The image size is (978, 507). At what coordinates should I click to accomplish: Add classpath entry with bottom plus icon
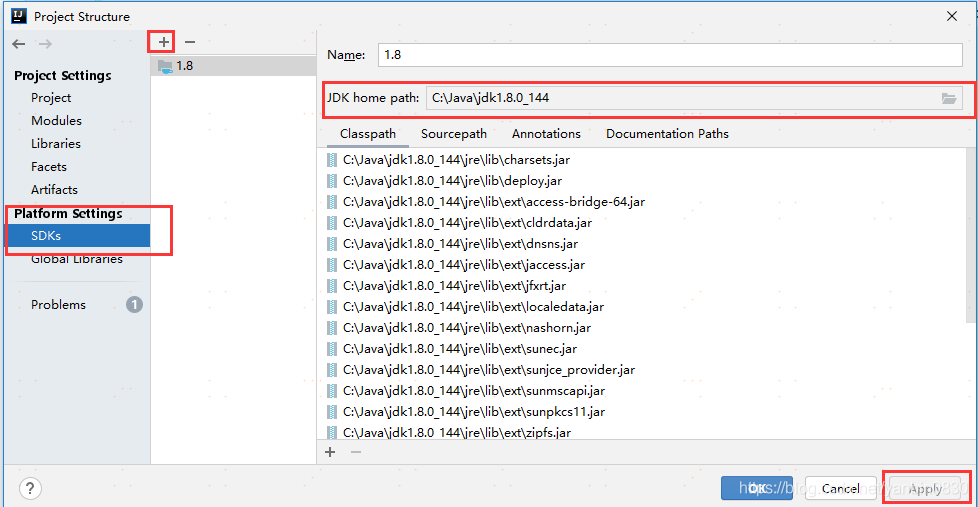click(330, 452)
